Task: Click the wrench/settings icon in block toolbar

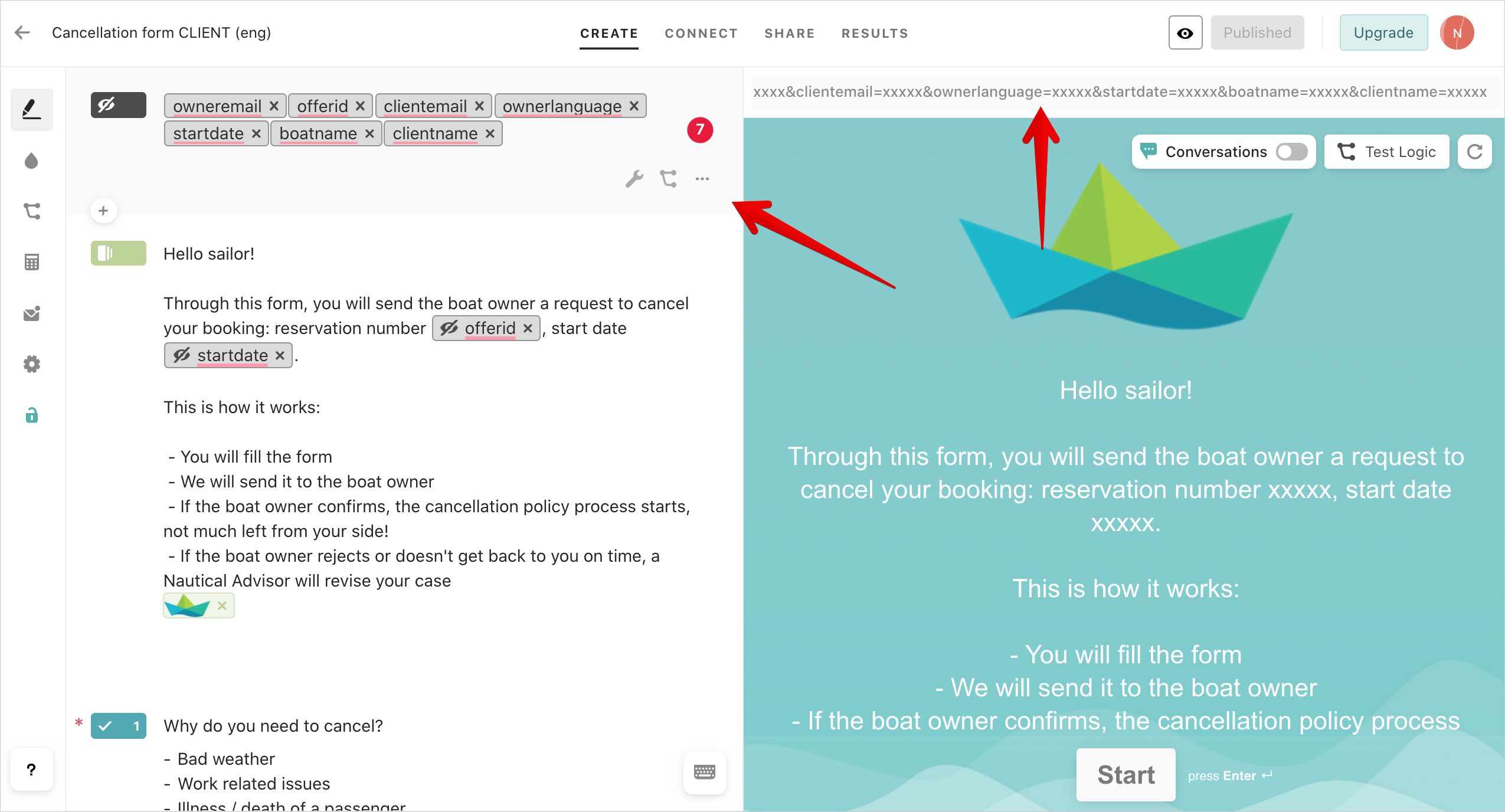Action: (633, 178)
